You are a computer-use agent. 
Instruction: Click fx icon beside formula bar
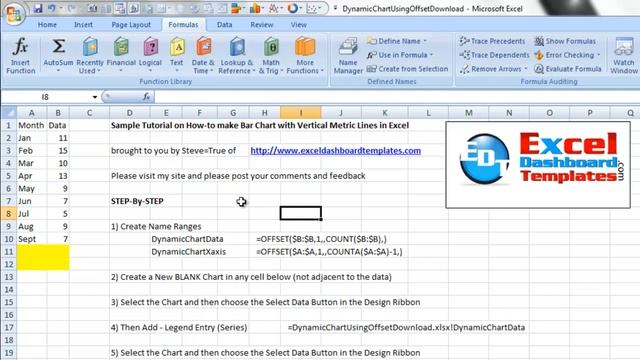(x=146, y=97)
